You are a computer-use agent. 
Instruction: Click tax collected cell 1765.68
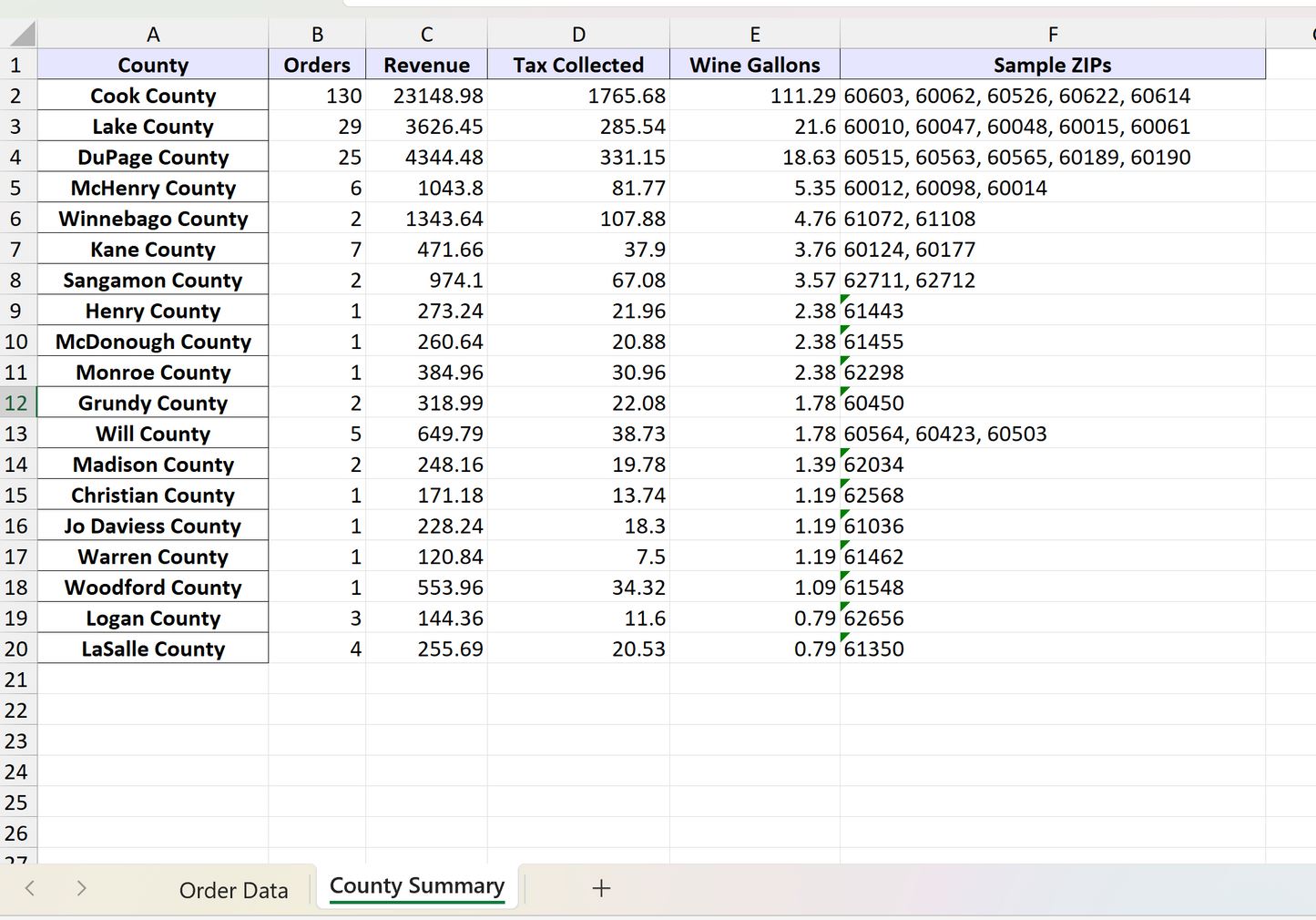coord(578,96)
